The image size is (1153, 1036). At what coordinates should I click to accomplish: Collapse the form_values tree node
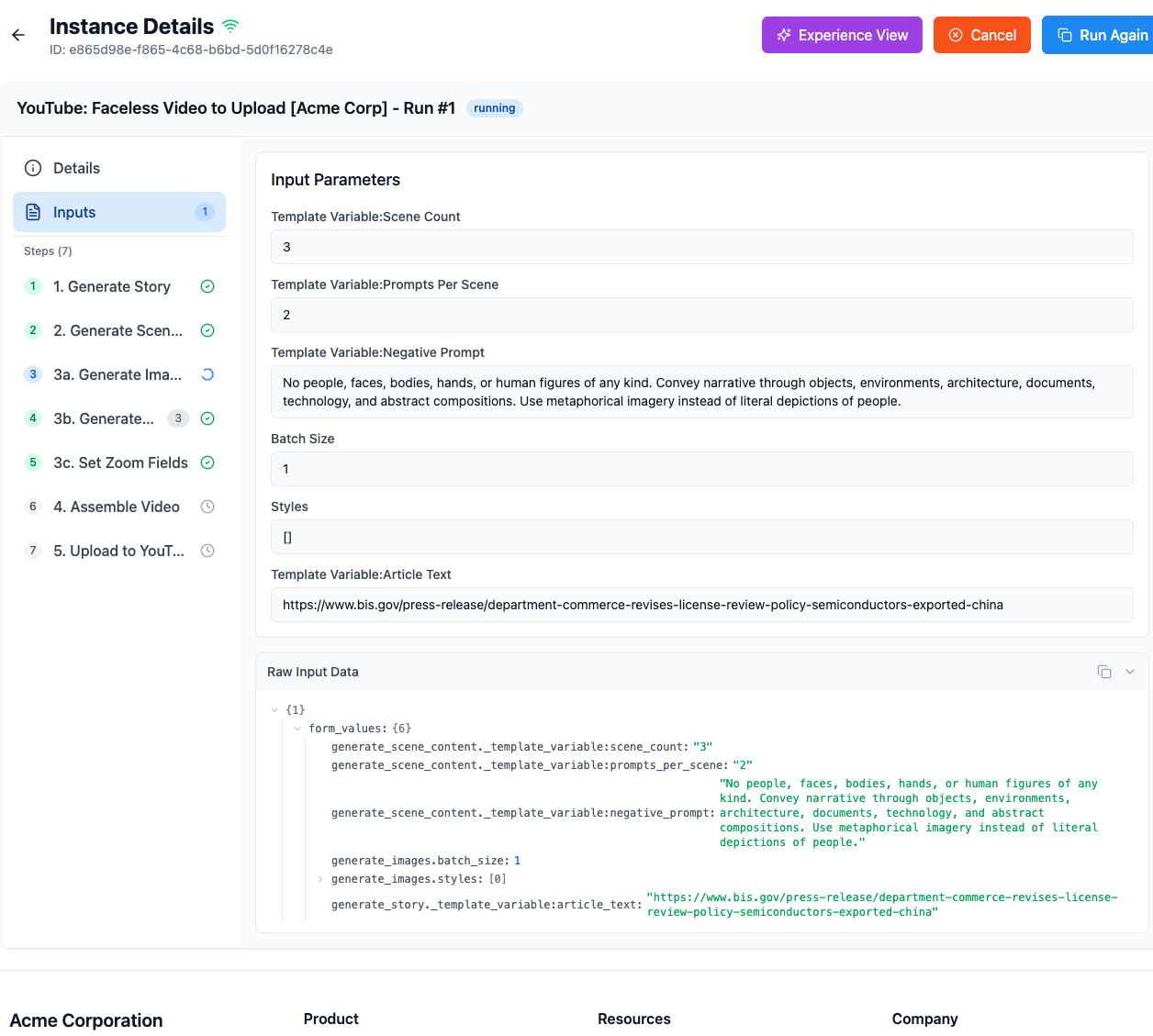click(x=297, y=729)
